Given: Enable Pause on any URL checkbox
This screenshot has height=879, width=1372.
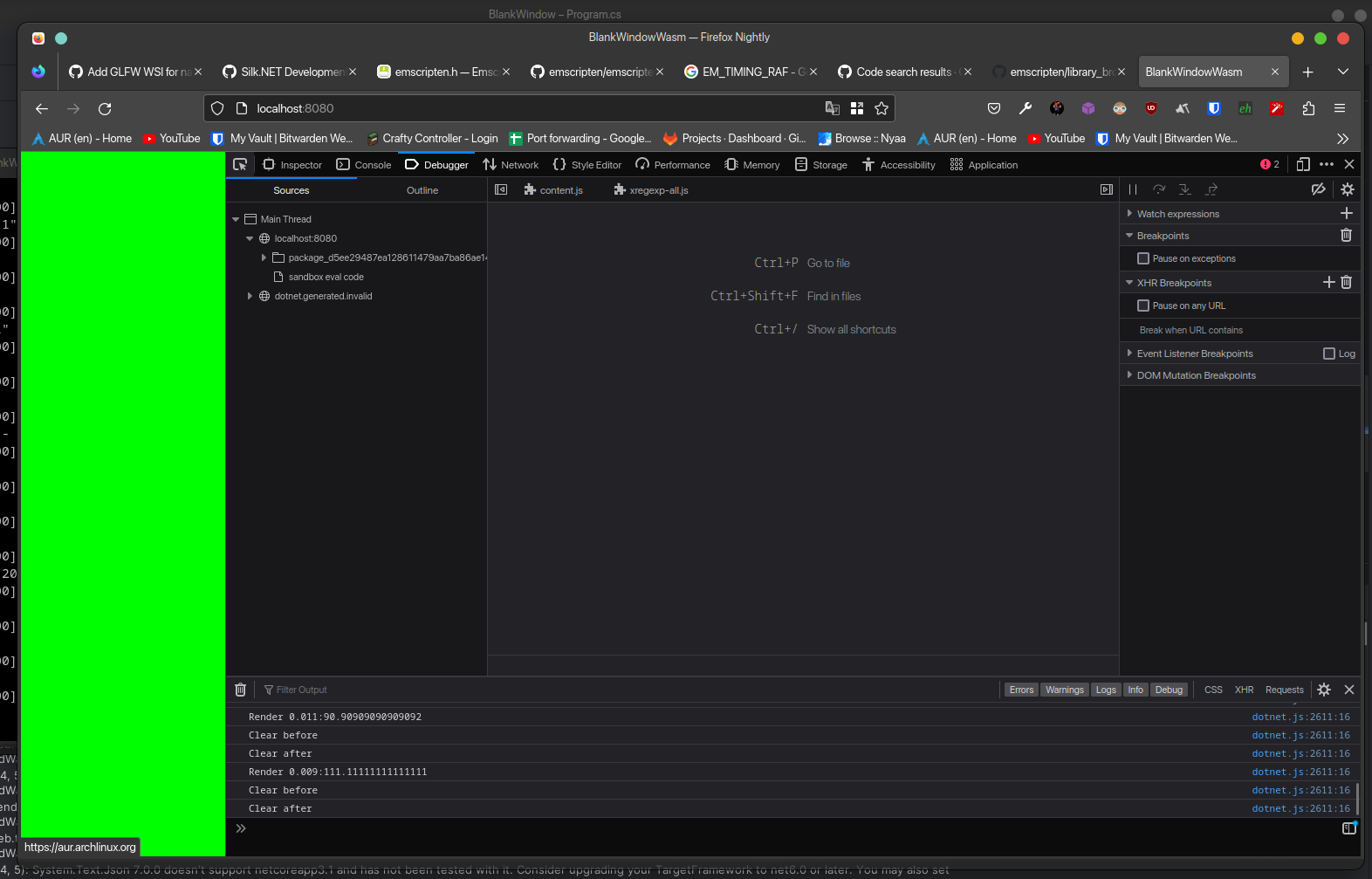Looking at the screenshot, I should pyautogui.click(x=1143, y=306).
